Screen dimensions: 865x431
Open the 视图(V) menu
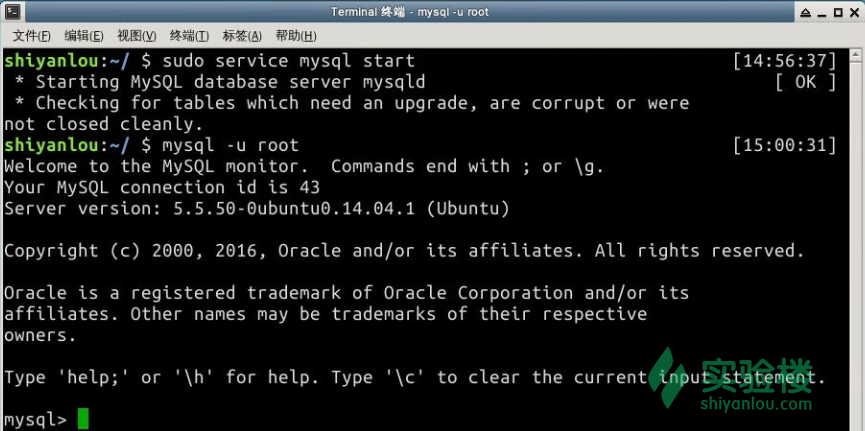tap(137, 36)
